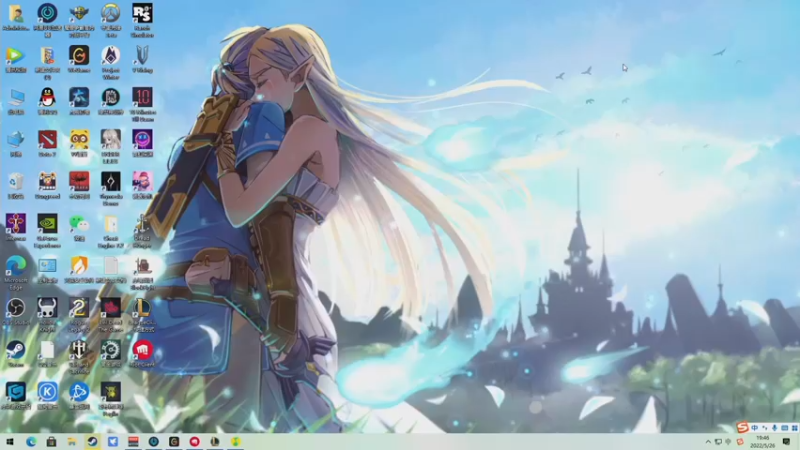
Task: Open the yellow folder with picture icon
Action: [x=47, y=56]
